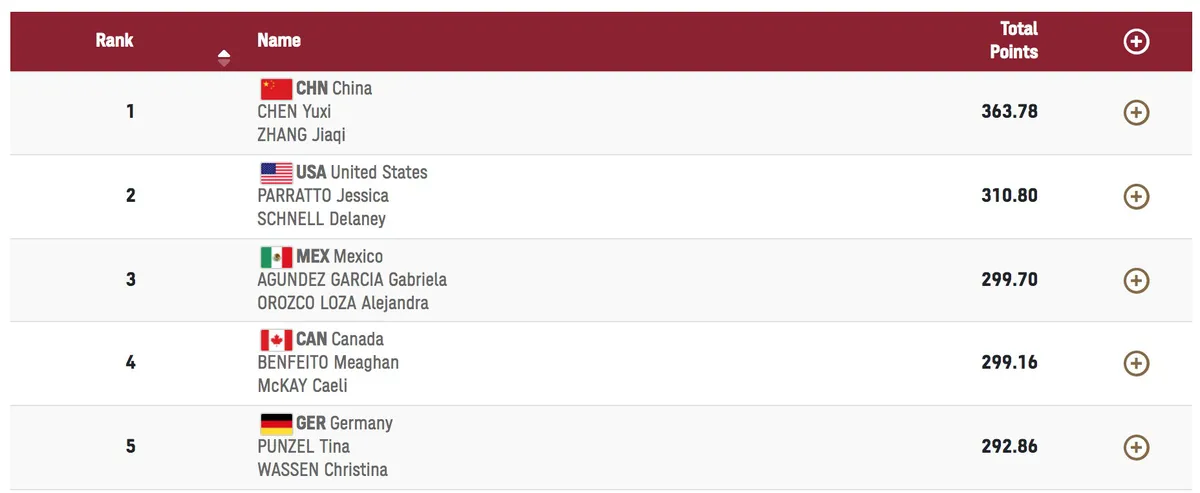Expand all rows using header plus icon
This screenshot has width=1200, height=493.
[x=1136, y=41]
